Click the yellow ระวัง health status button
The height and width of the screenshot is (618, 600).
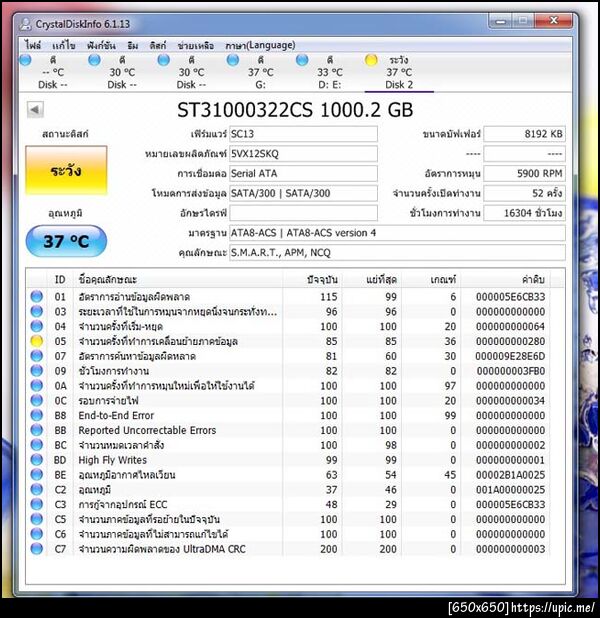[66, 171]
